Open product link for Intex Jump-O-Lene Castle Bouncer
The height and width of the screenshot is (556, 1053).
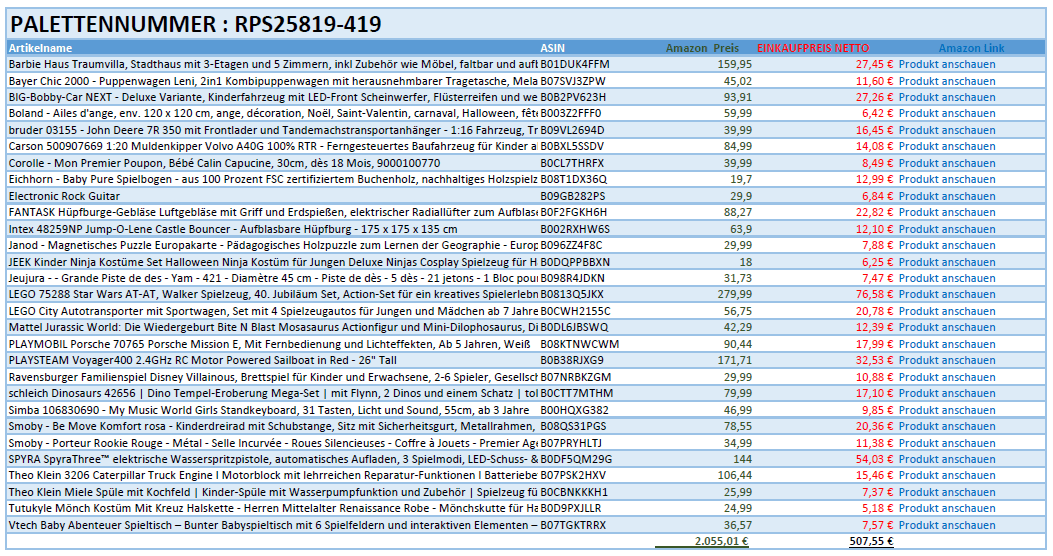click(946, 229)
